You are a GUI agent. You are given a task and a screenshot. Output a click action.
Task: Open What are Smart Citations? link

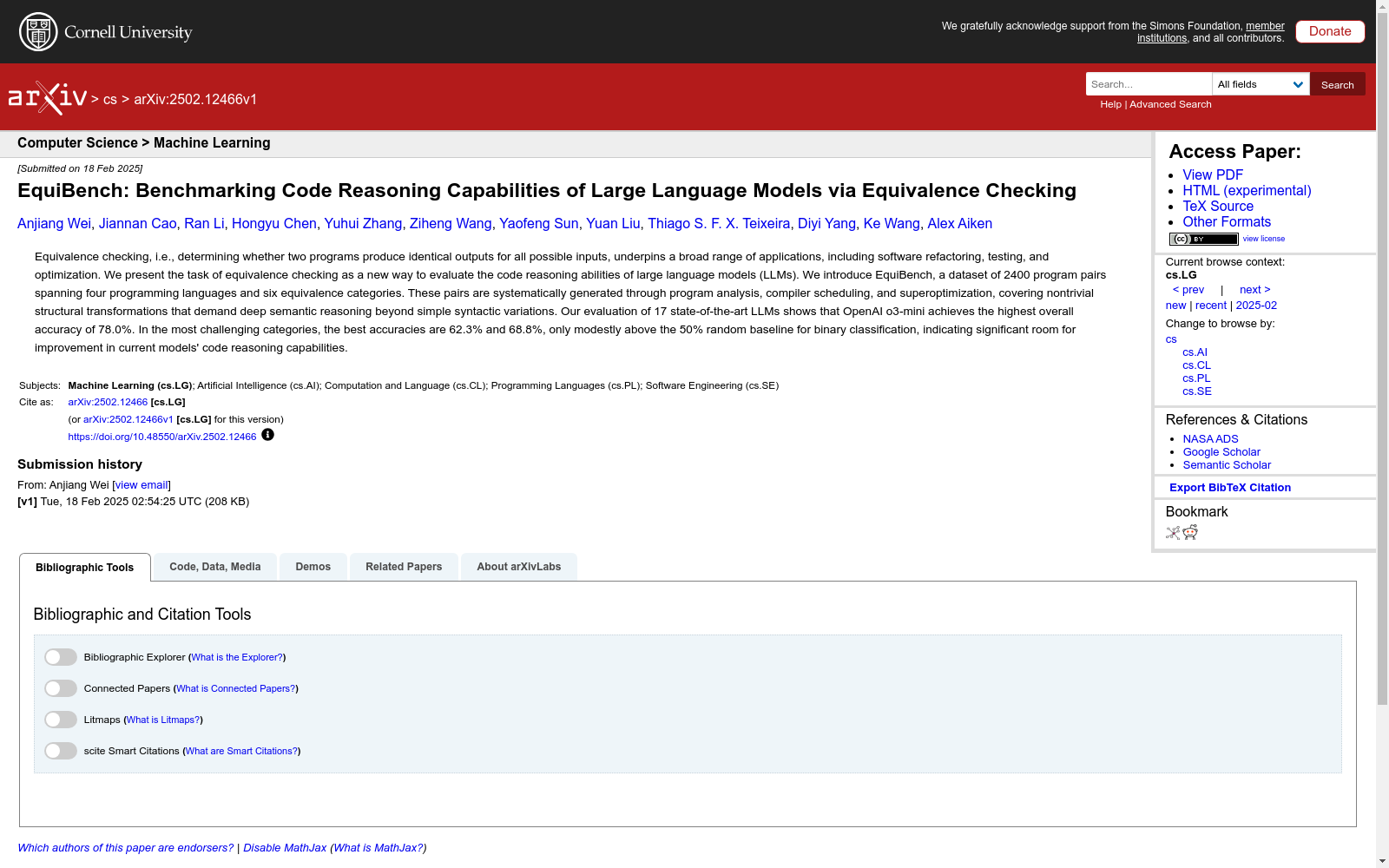[x=241, y=751]
